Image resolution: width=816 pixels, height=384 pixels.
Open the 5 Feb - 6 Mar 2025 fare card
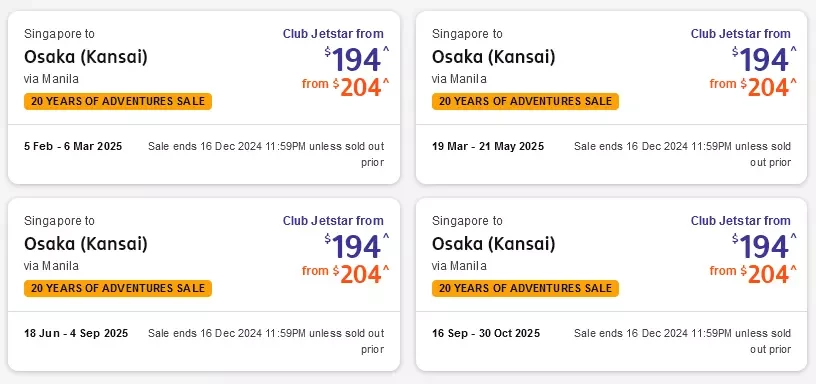[x=204, y=97]
